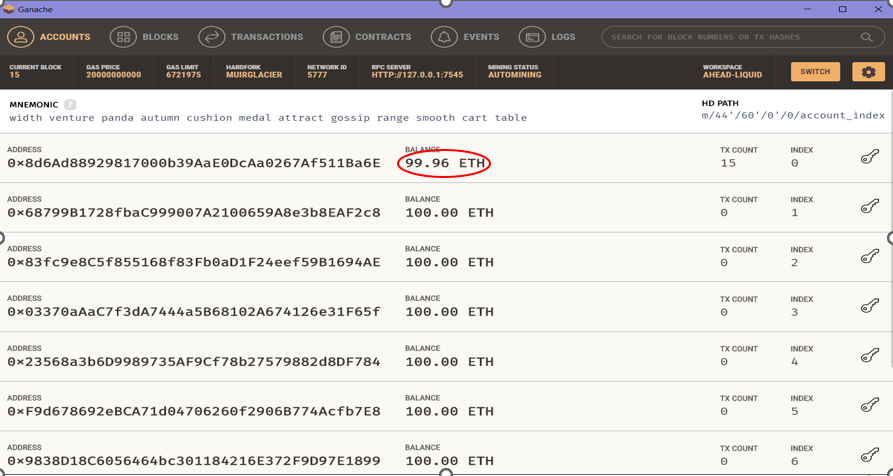Viewport: 893px width, 476px height.
Task: Switch to the Blocks tab
Action: point(144,37)
